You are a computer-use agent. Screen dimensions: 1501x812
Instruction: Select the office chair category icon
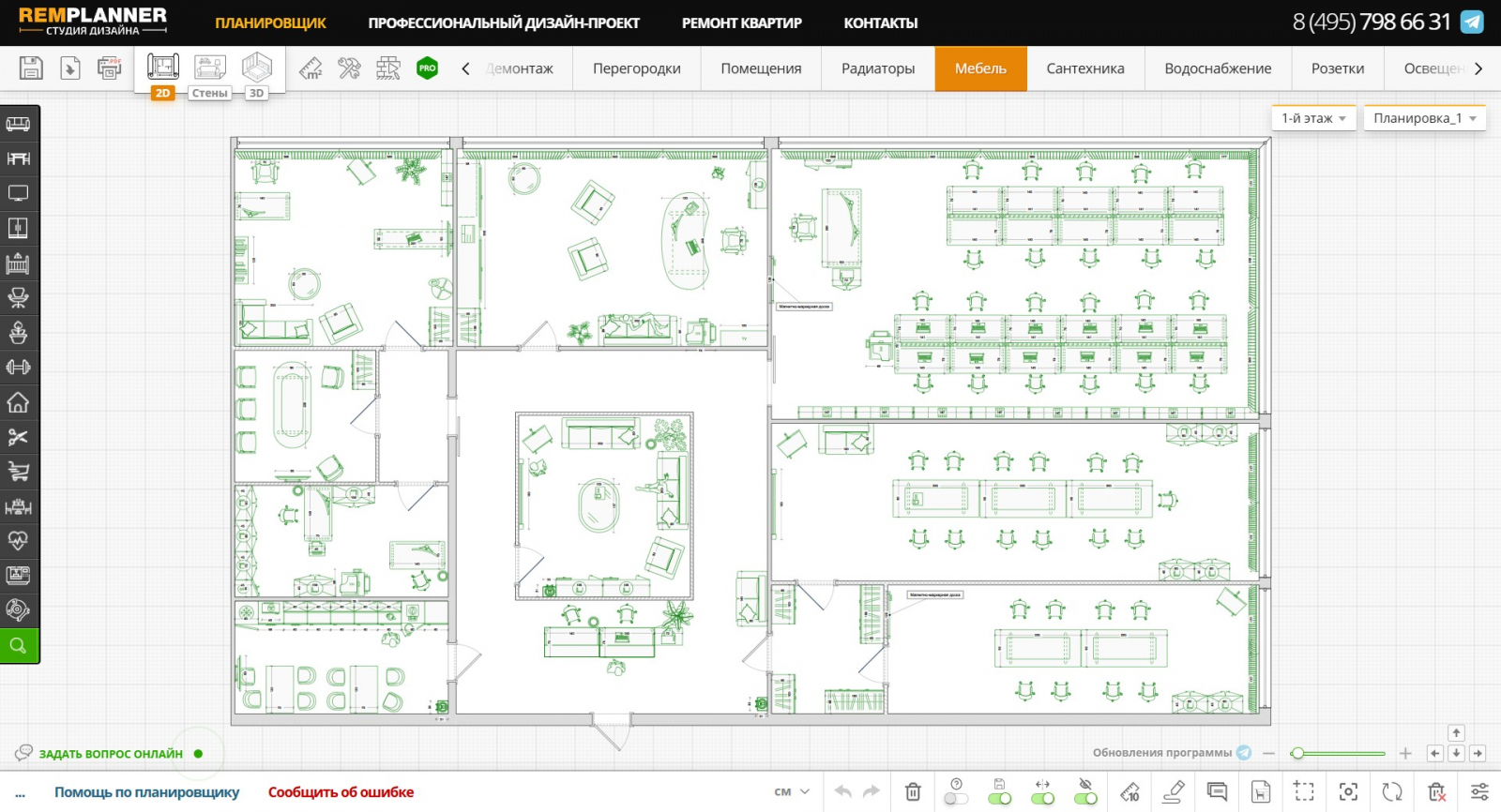19,298
